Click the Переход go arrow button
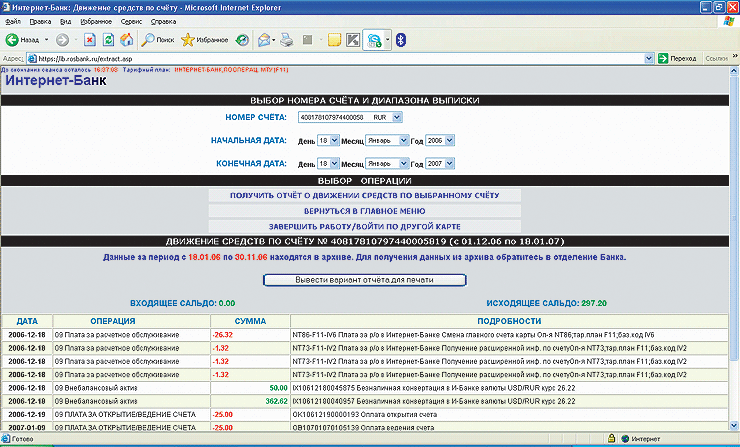 (x=677, y=58)
